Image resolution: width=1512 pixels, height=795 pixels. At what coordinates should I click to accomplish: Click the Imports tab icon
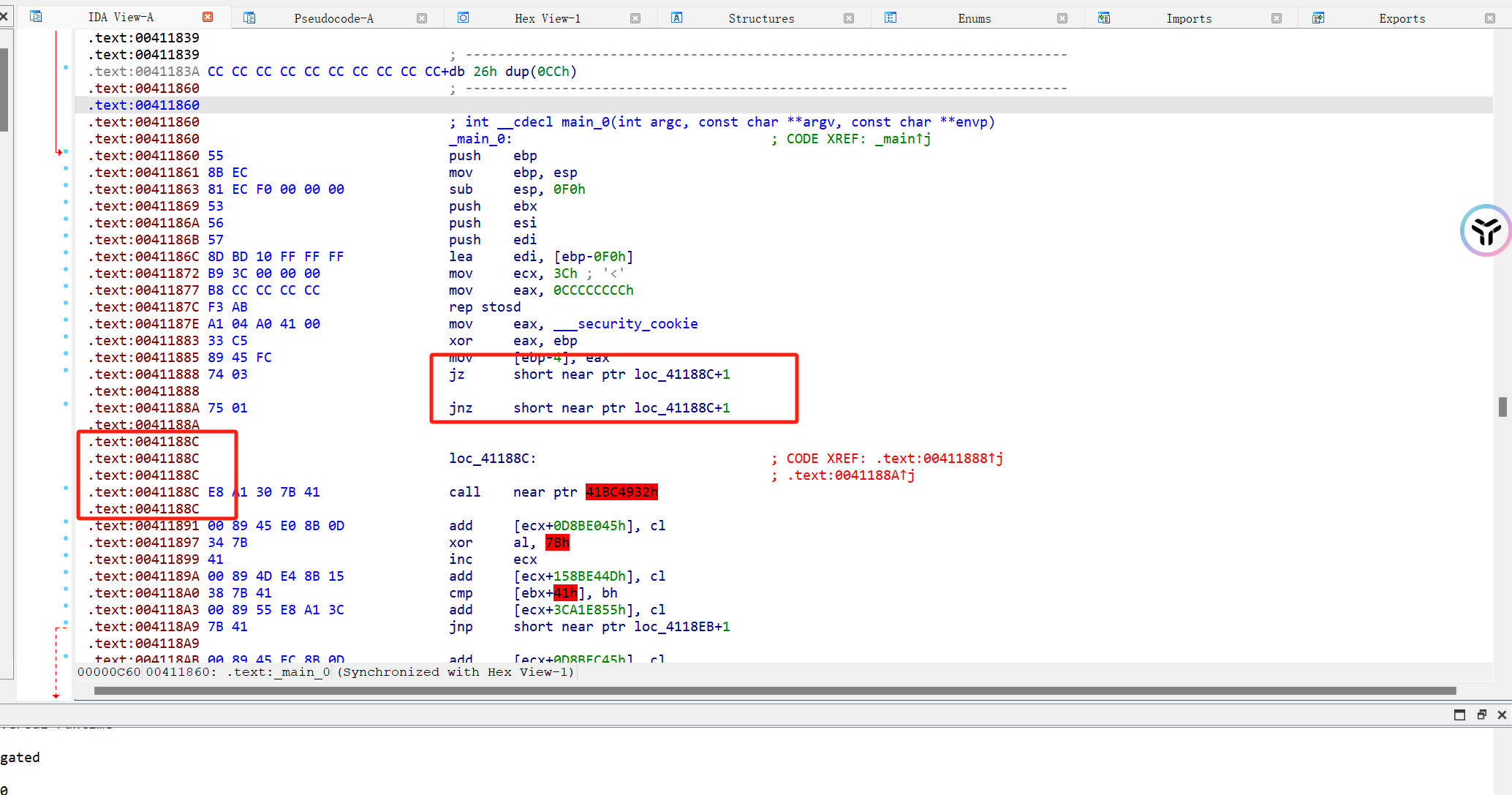1103,18
